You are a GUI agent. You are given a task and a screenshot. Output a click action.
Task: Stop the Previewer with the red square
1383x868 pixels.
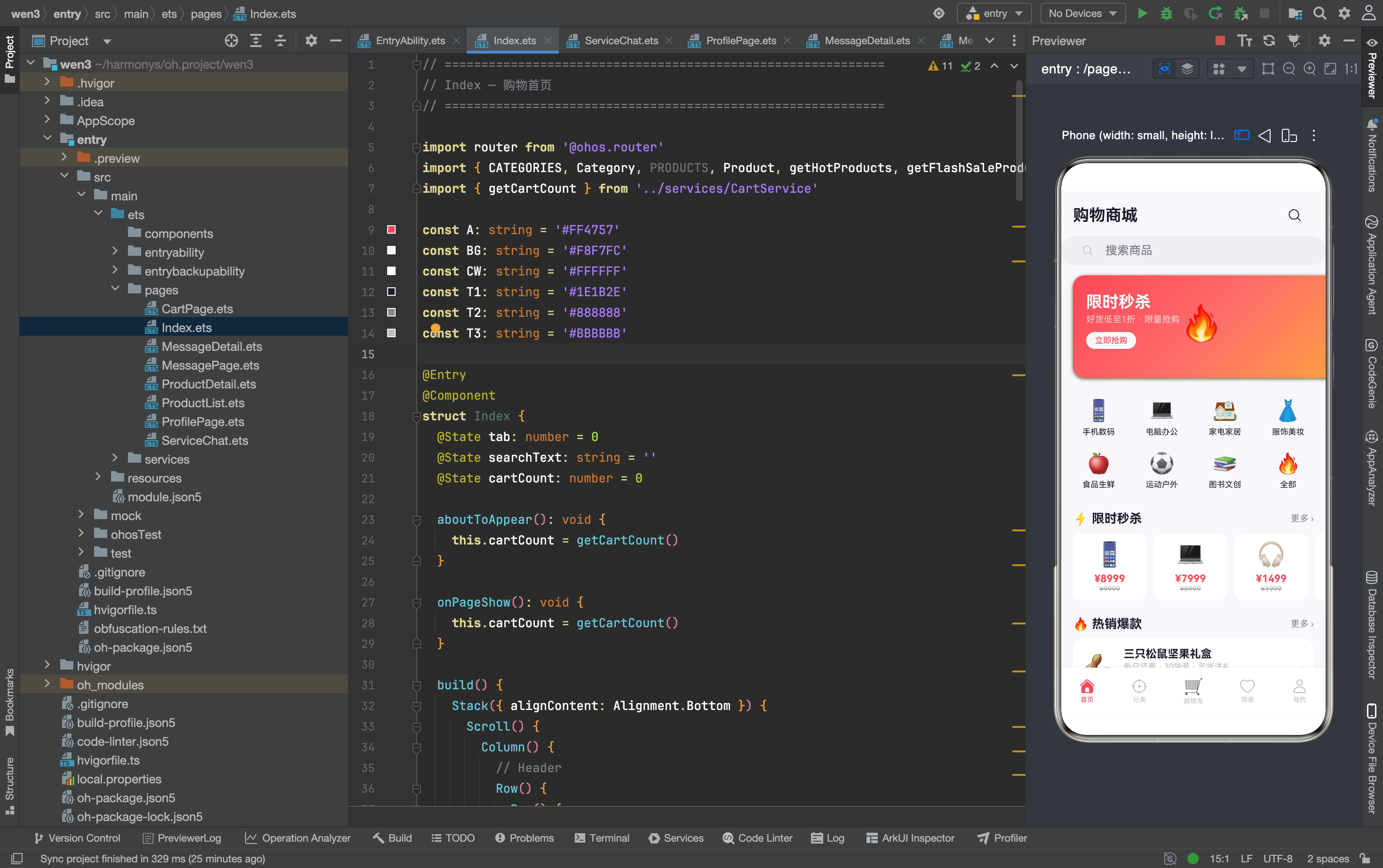[1220, 41]
